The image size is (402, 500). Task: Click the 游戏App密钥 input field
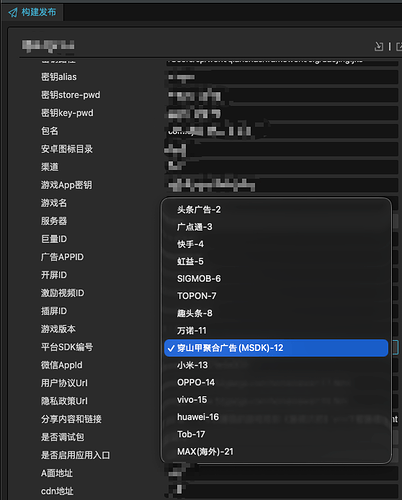click(282, 185)
